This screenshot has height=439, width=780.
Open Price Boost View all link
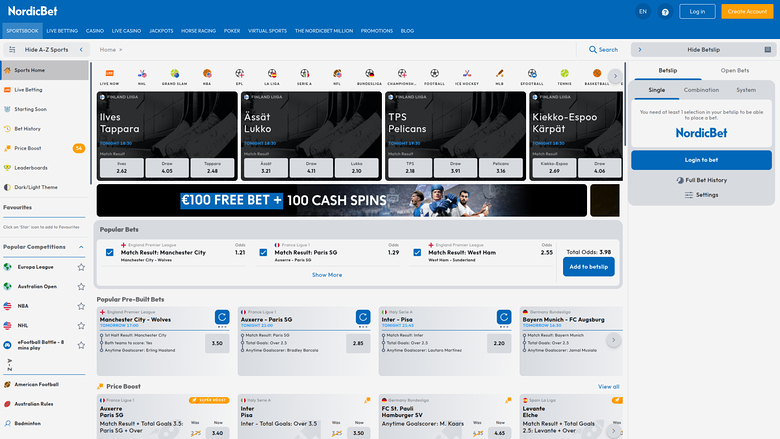tap(608, 387)
